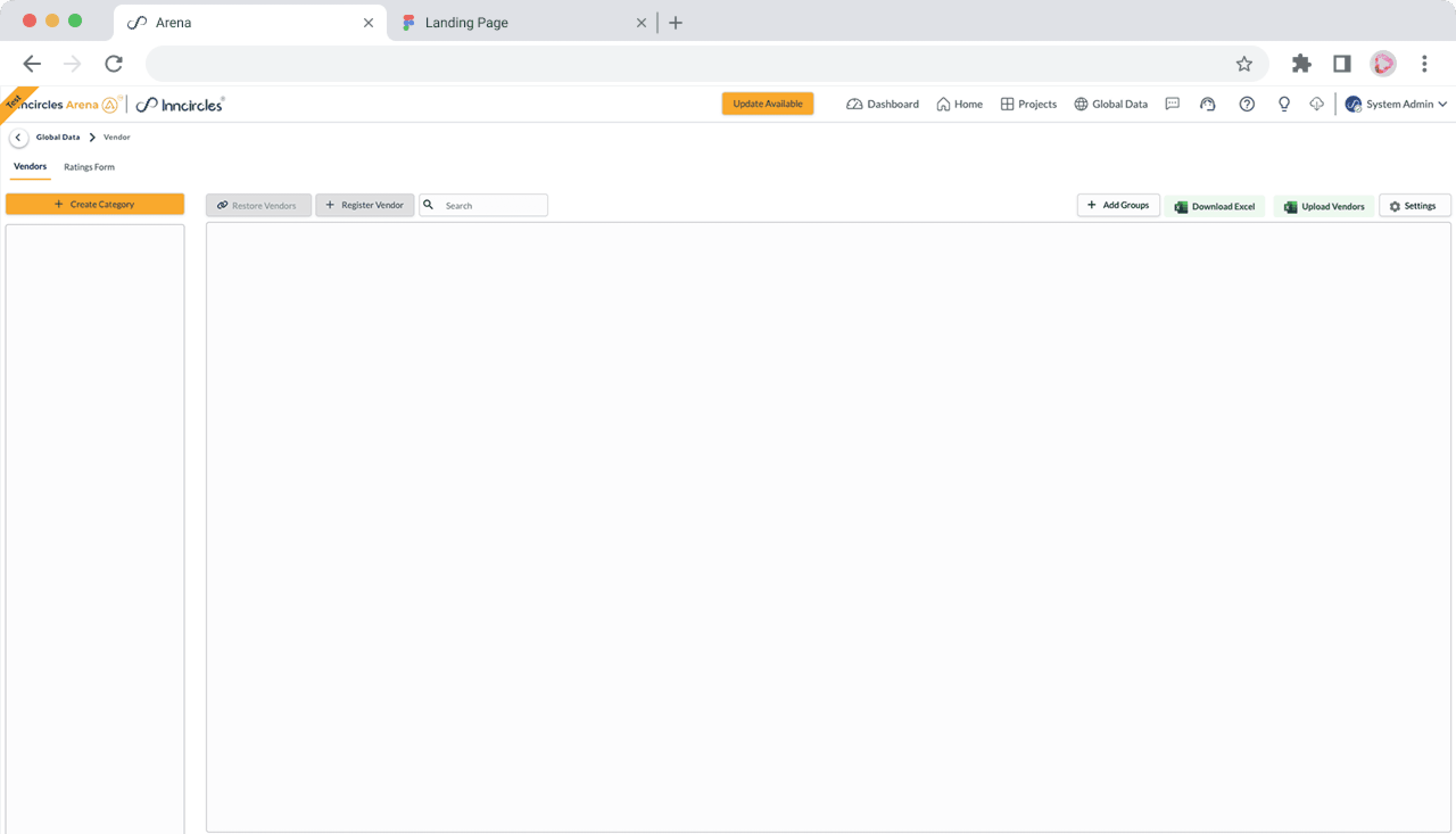Toggle the browser side panel icon

[1341, 64]
